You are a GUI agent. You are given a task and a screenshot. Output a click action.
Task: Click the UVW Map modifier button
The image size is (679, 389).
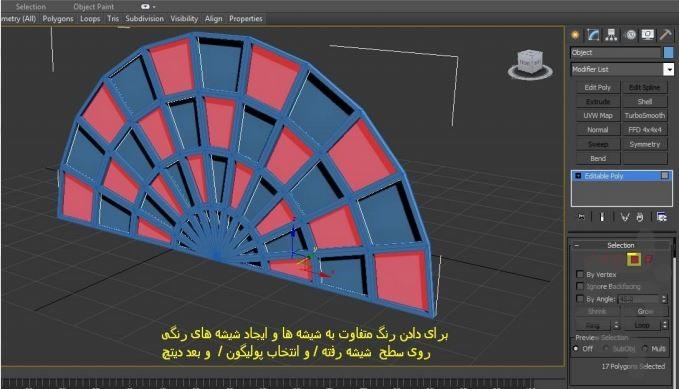click(598, 116)
